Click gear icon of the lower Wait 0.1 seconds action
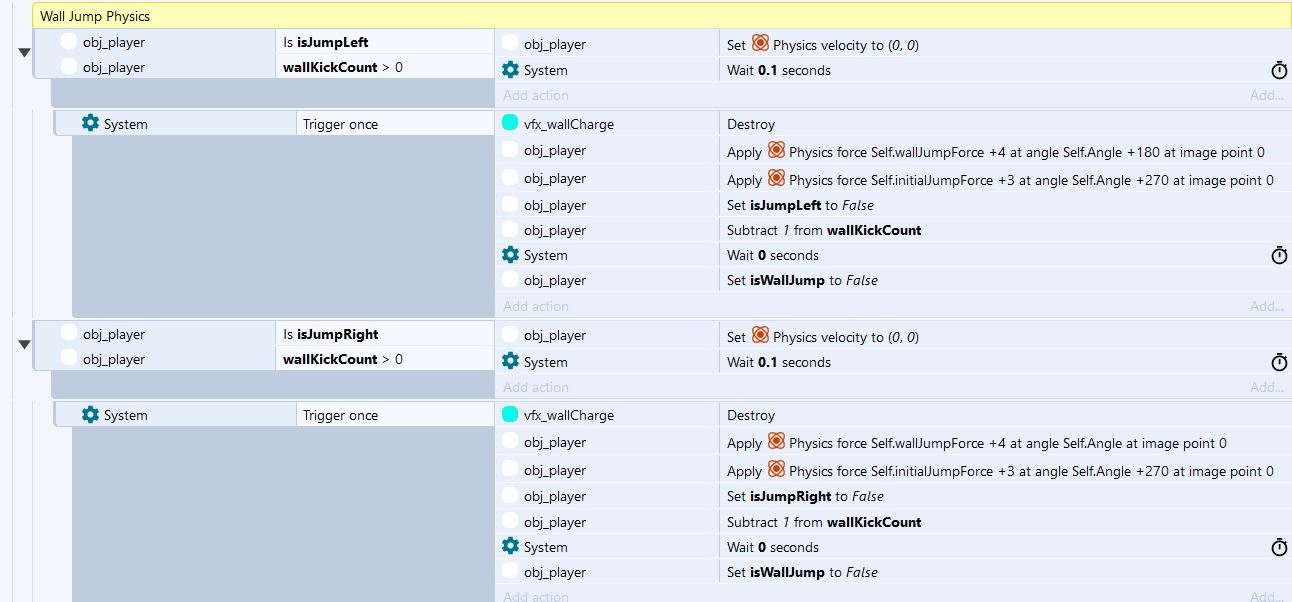1292x602 pixels. tap(510, 362)
